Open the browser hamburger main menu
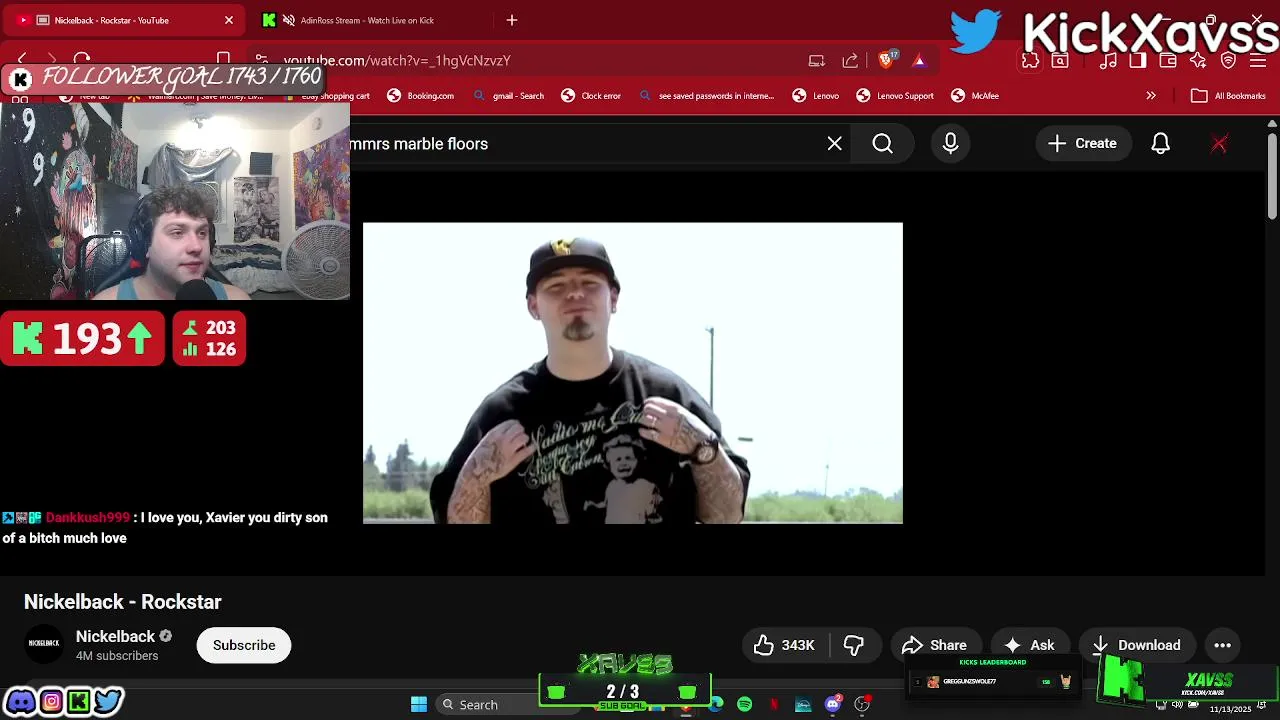 [1258, 60]
